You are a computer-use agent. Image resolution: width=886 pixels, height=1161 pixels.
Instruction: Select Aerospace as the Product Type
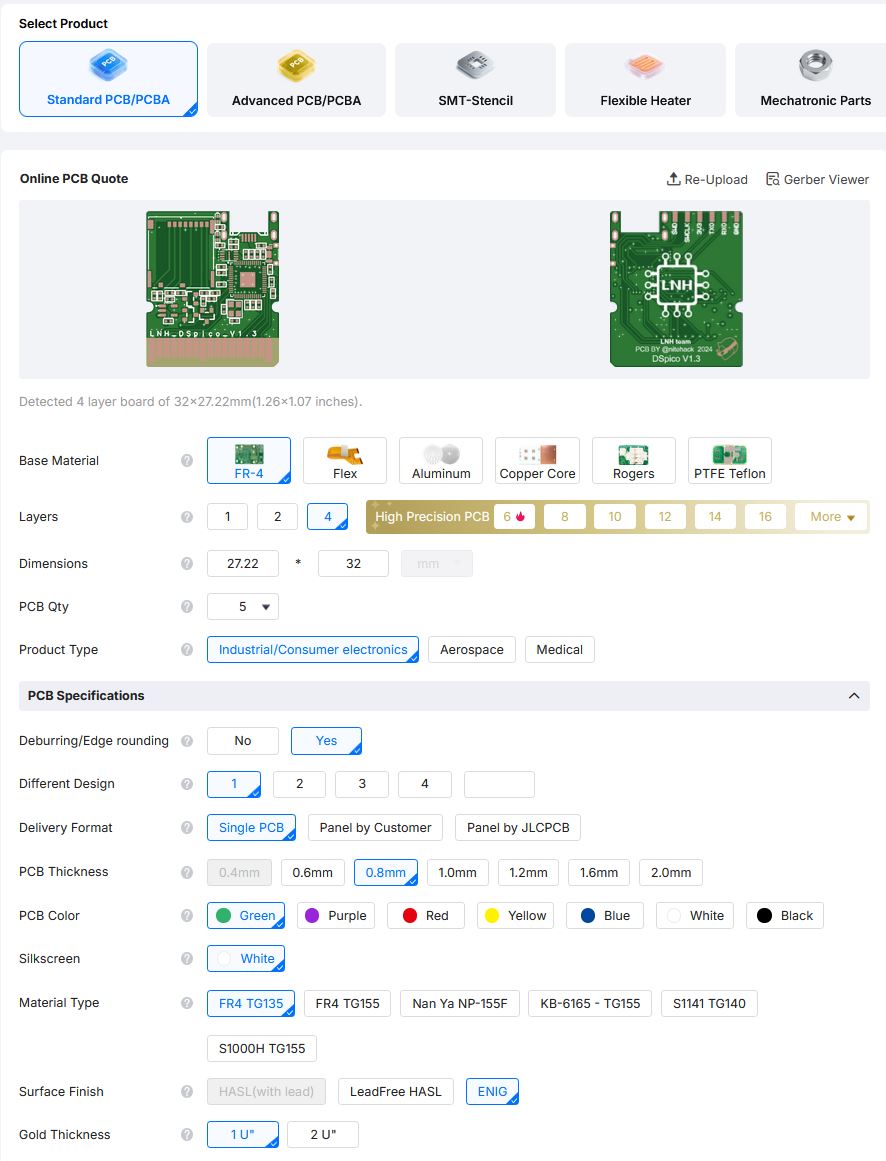[471, 649]
